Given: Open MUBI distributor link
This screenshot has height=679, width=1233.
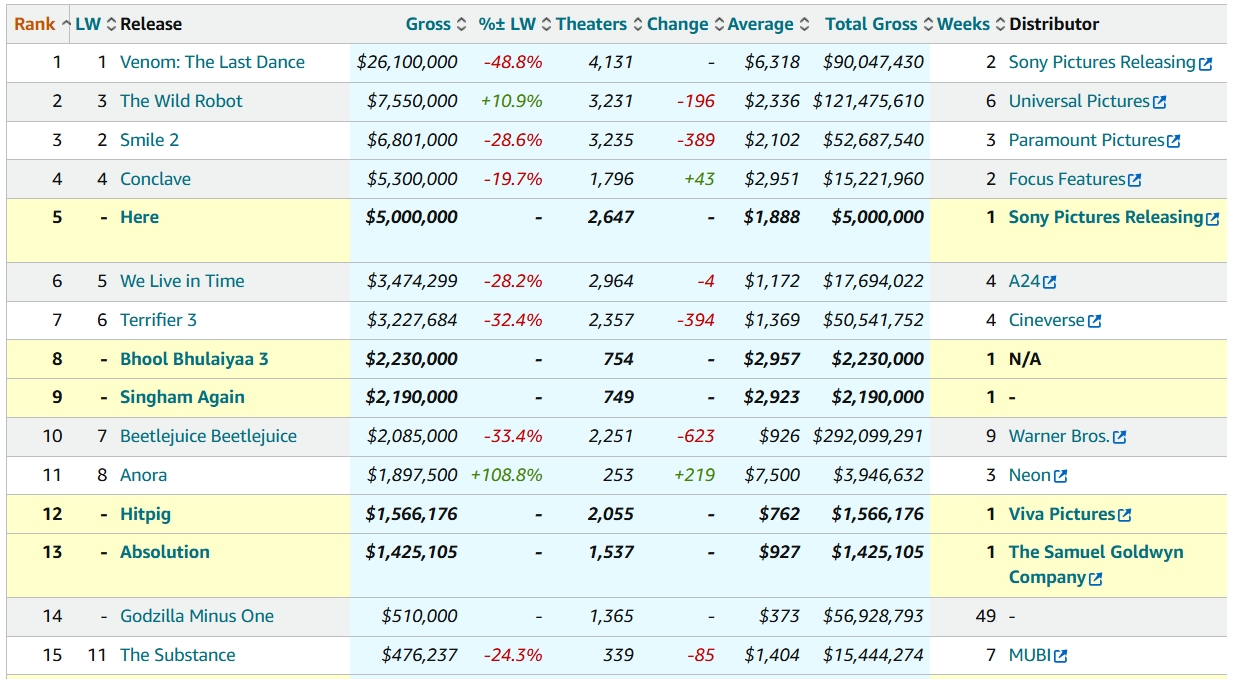Looking at the screenshot, I should coord(1030,655).
